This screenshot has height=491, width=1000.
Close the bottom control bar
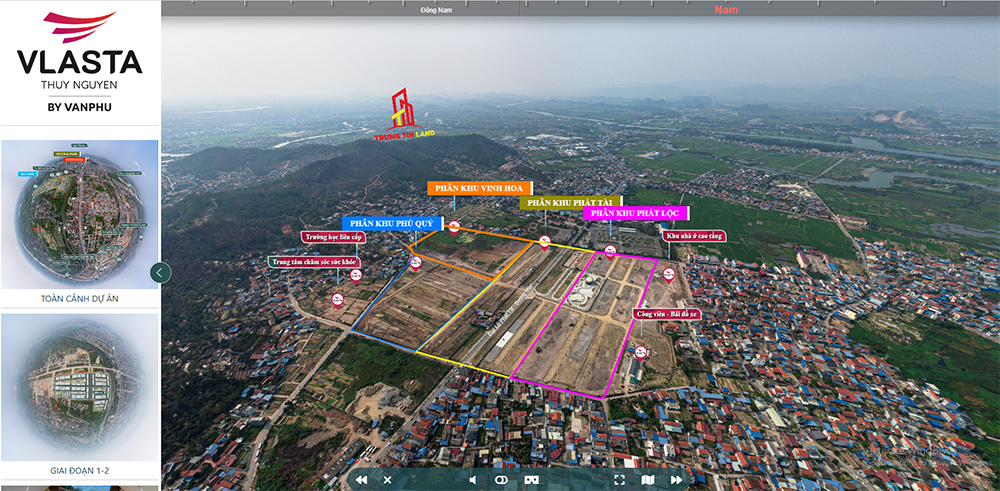(x=388, y=480)
